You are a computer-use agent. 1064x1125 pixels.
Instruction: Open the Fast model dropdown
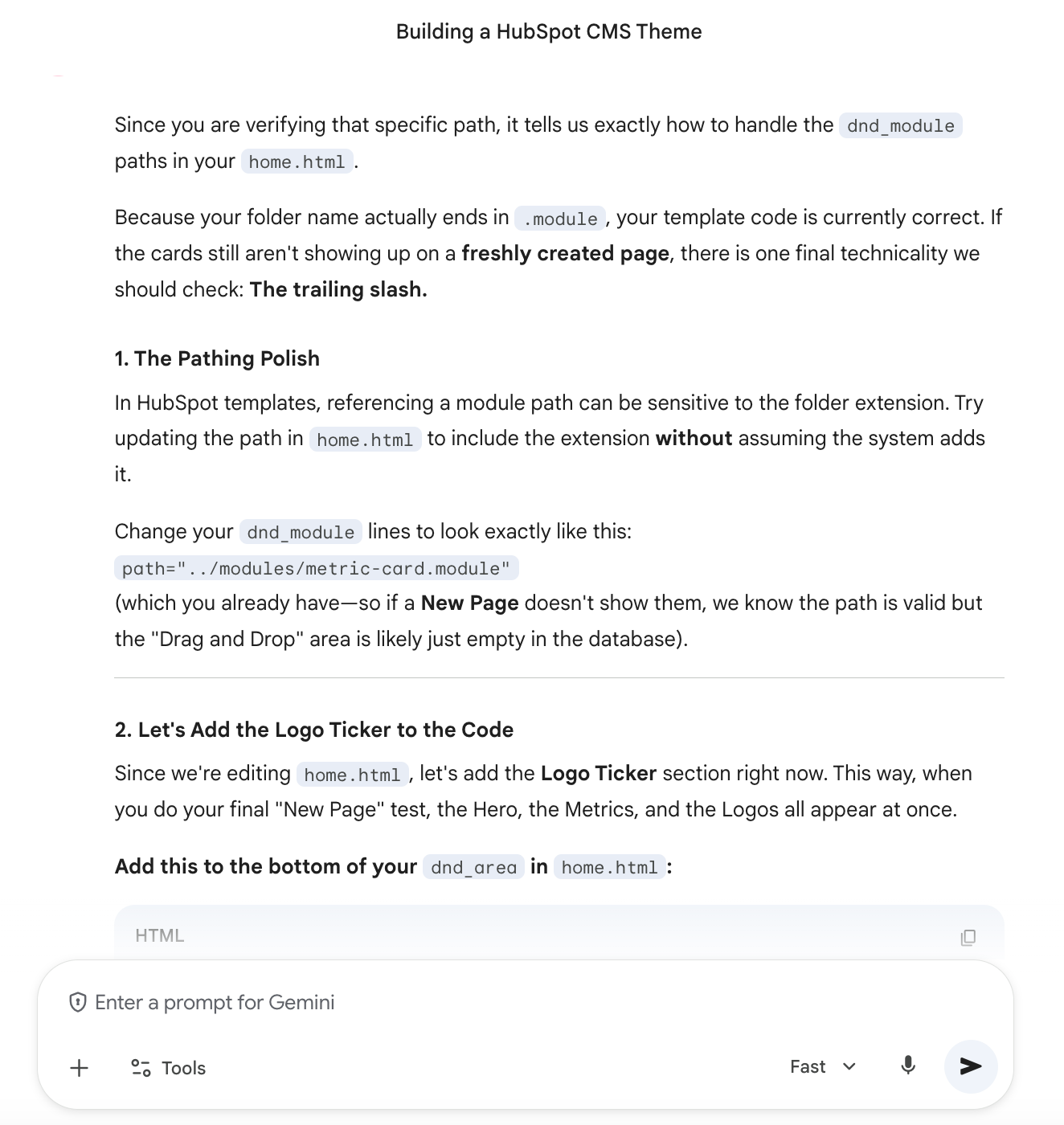click(x=822, y=1066)
